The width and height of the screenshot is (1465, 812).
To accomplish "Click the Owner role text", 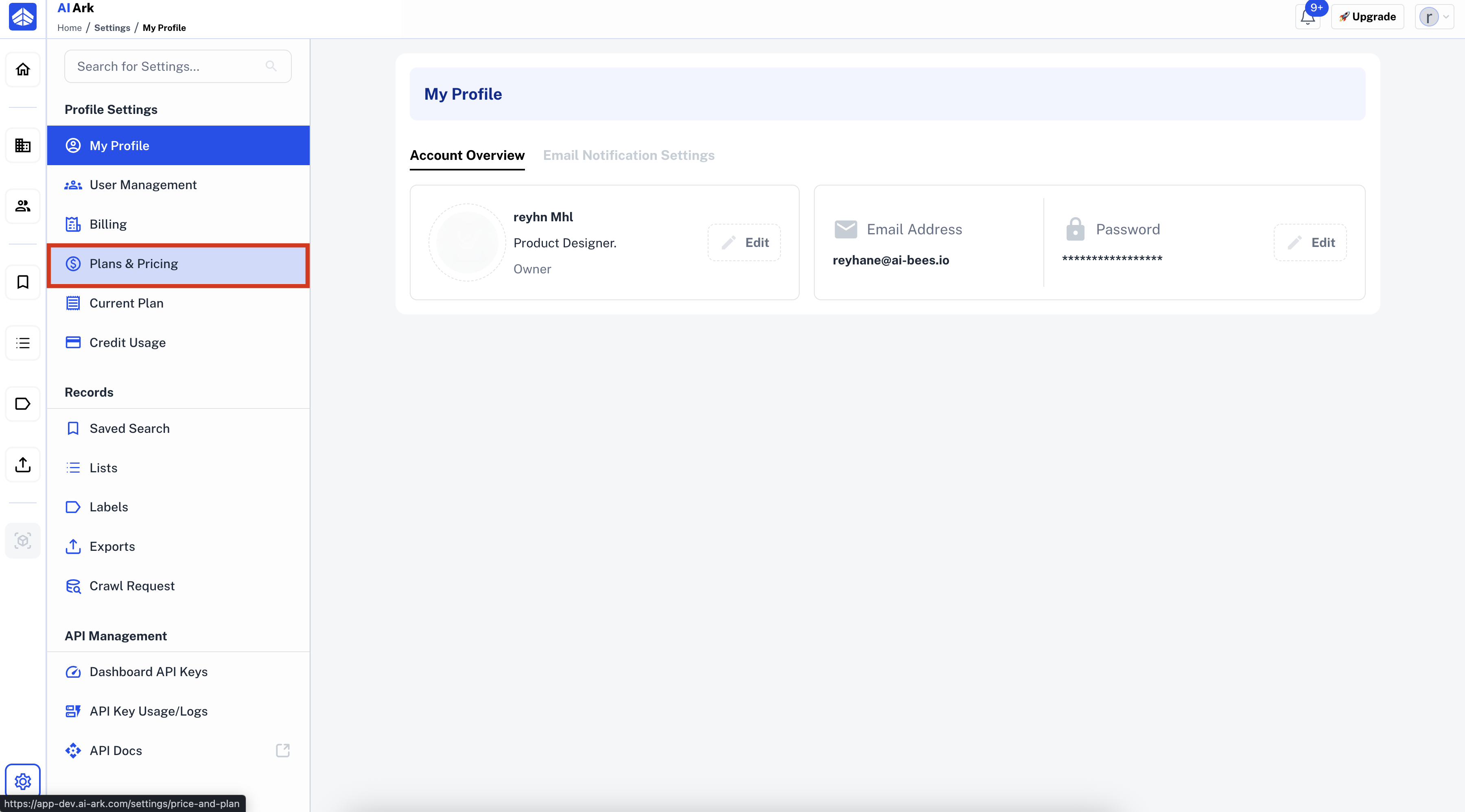I will 532,269.
